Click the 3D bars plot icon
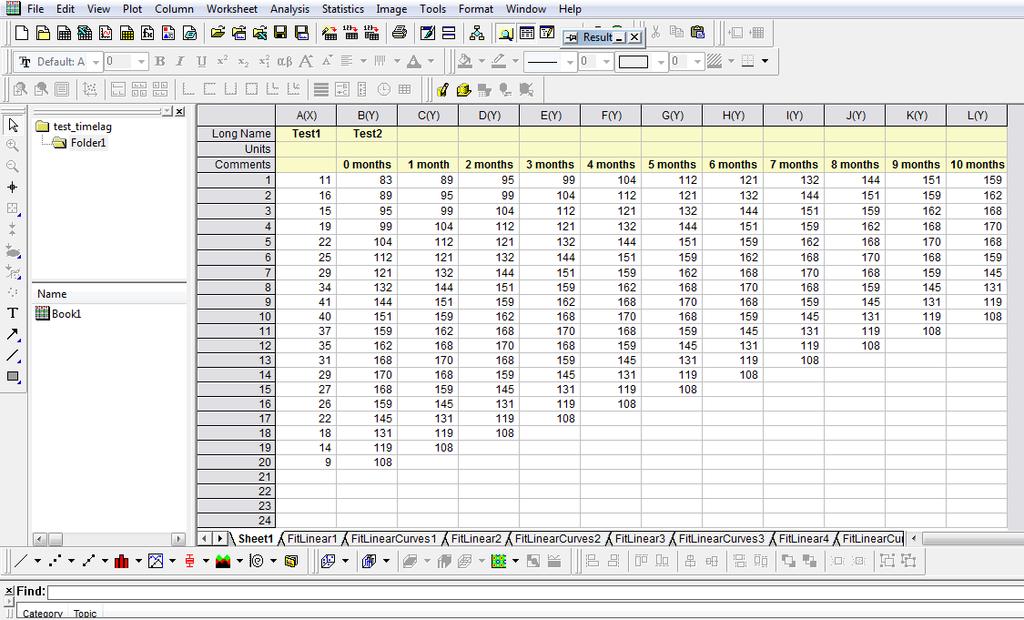 pos(369,561)
